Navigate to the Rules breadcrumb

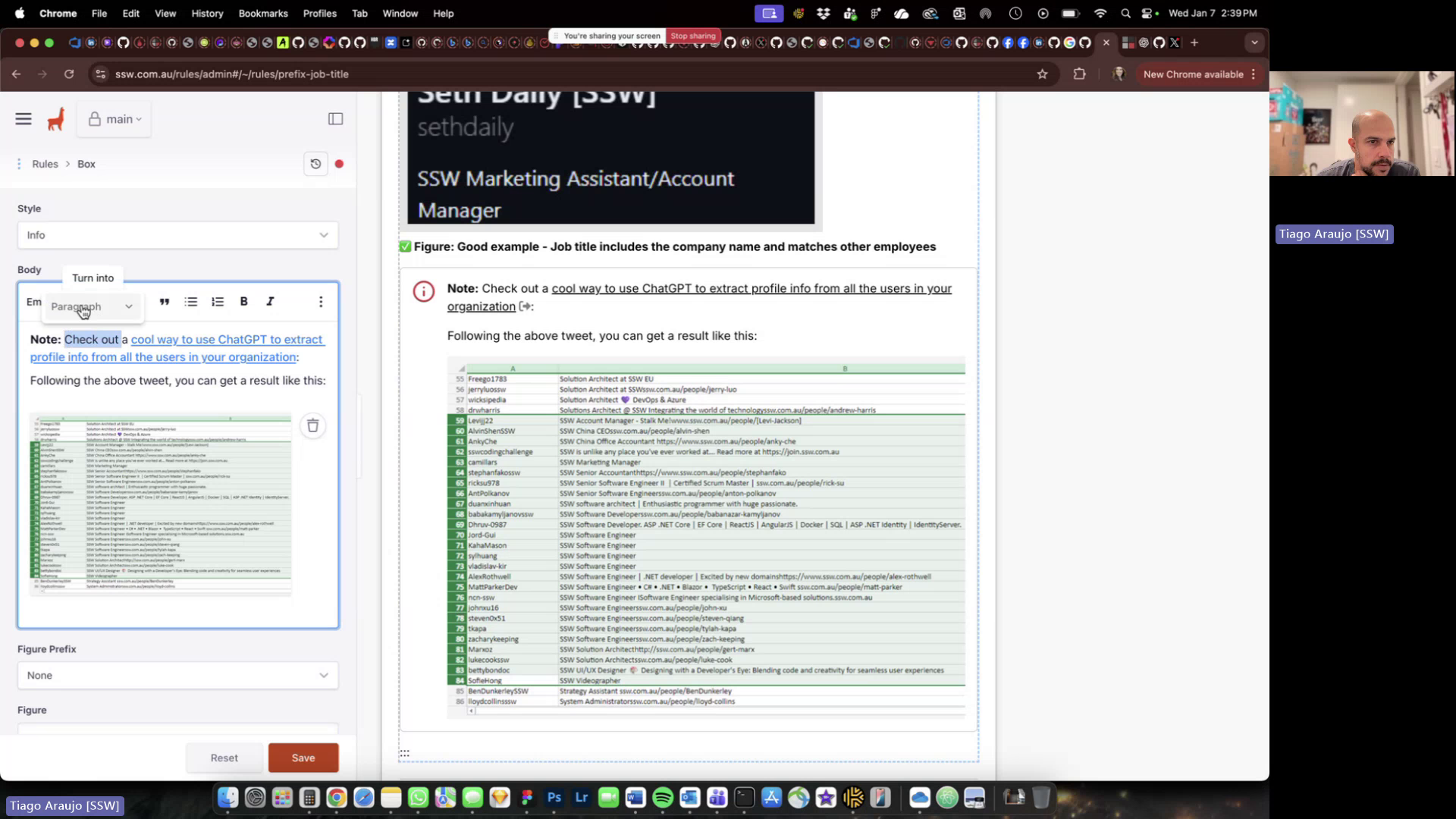click(45, 164)
